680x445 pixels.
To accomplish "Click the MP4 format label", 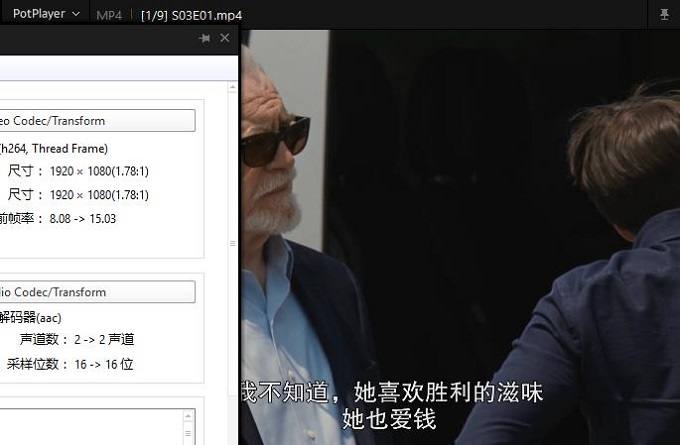I will point(108,15).
